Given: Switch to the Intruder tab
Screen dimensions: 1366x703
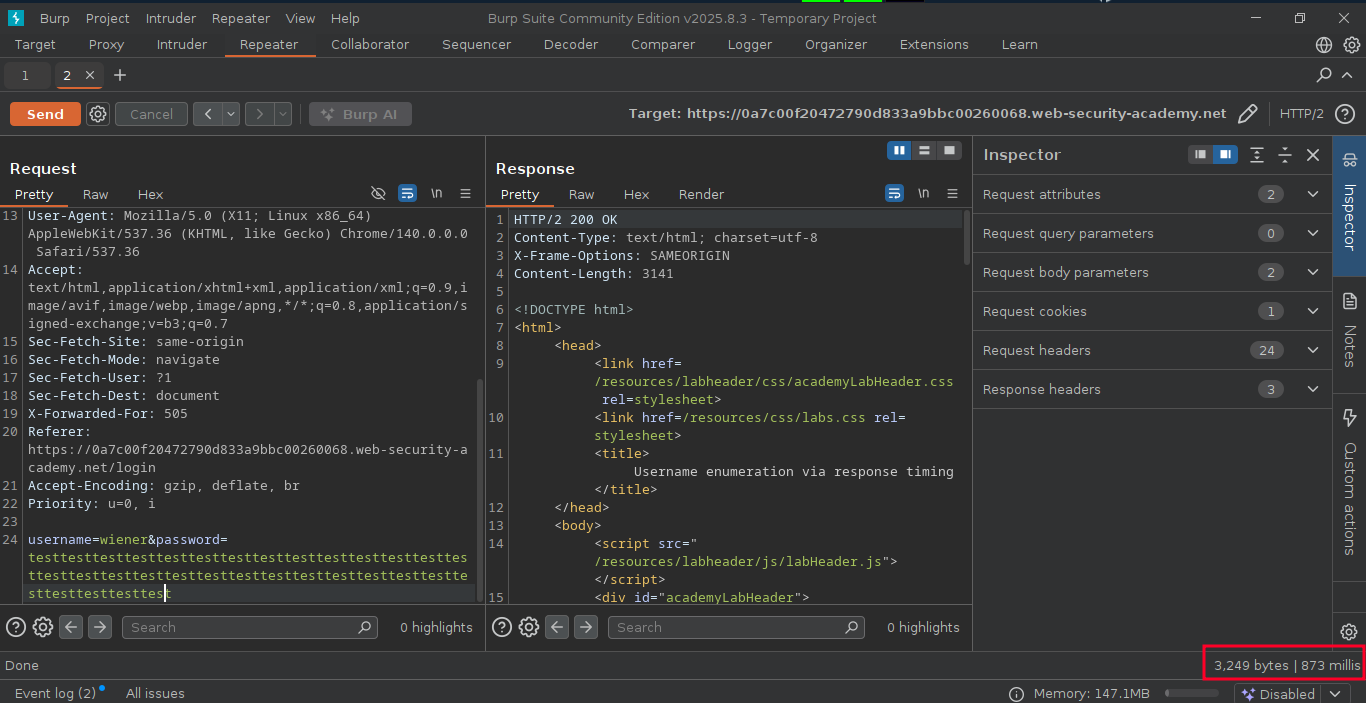Looking at the screenshot, I should (182, 45).
